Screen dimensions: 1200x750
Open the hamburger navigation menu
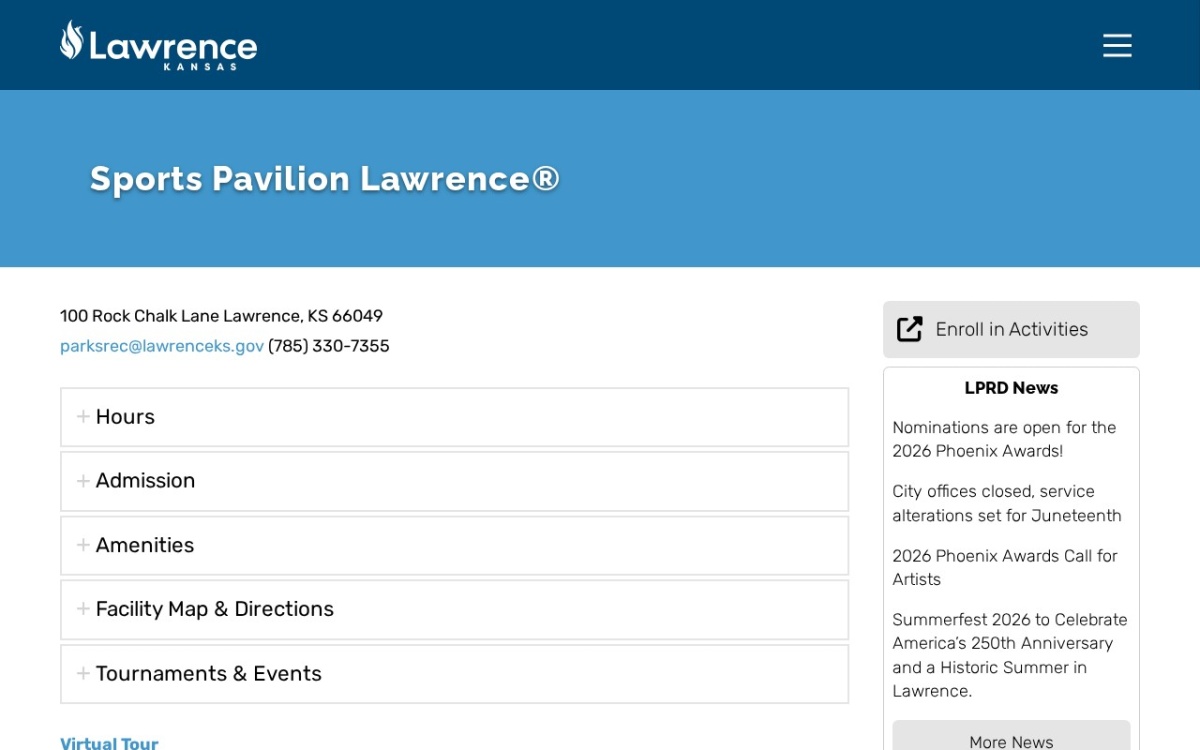[x=1117, y=45]
